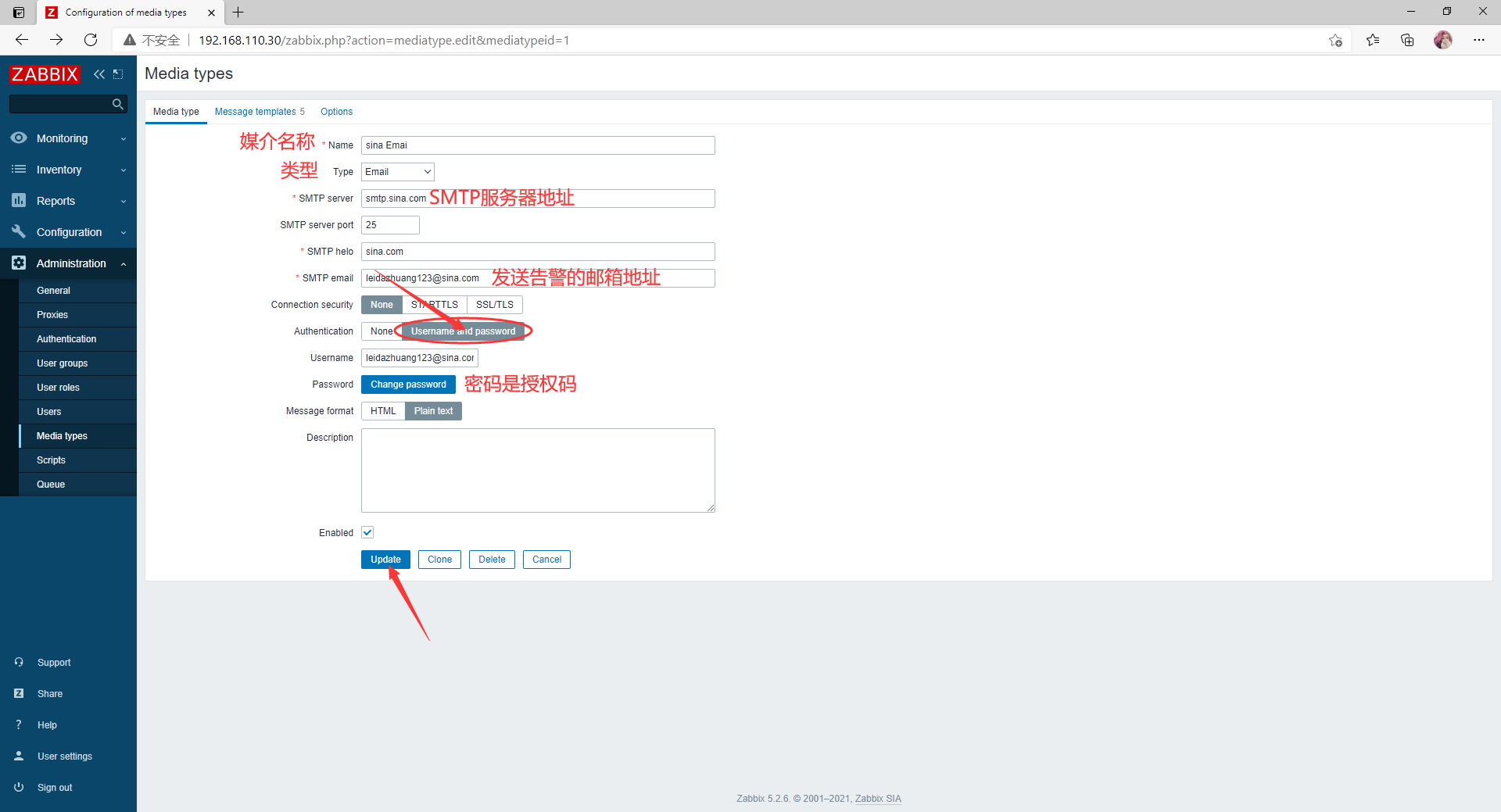The width and height of the screenshot is (1501, 812).
Task: Click the Update button
Action: tap(385, 560)
